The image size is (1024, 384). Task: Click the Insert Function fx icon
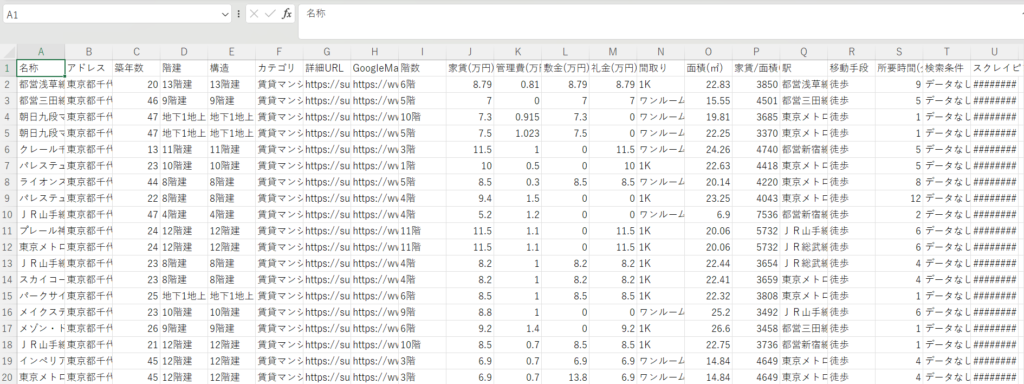(287, 14)
